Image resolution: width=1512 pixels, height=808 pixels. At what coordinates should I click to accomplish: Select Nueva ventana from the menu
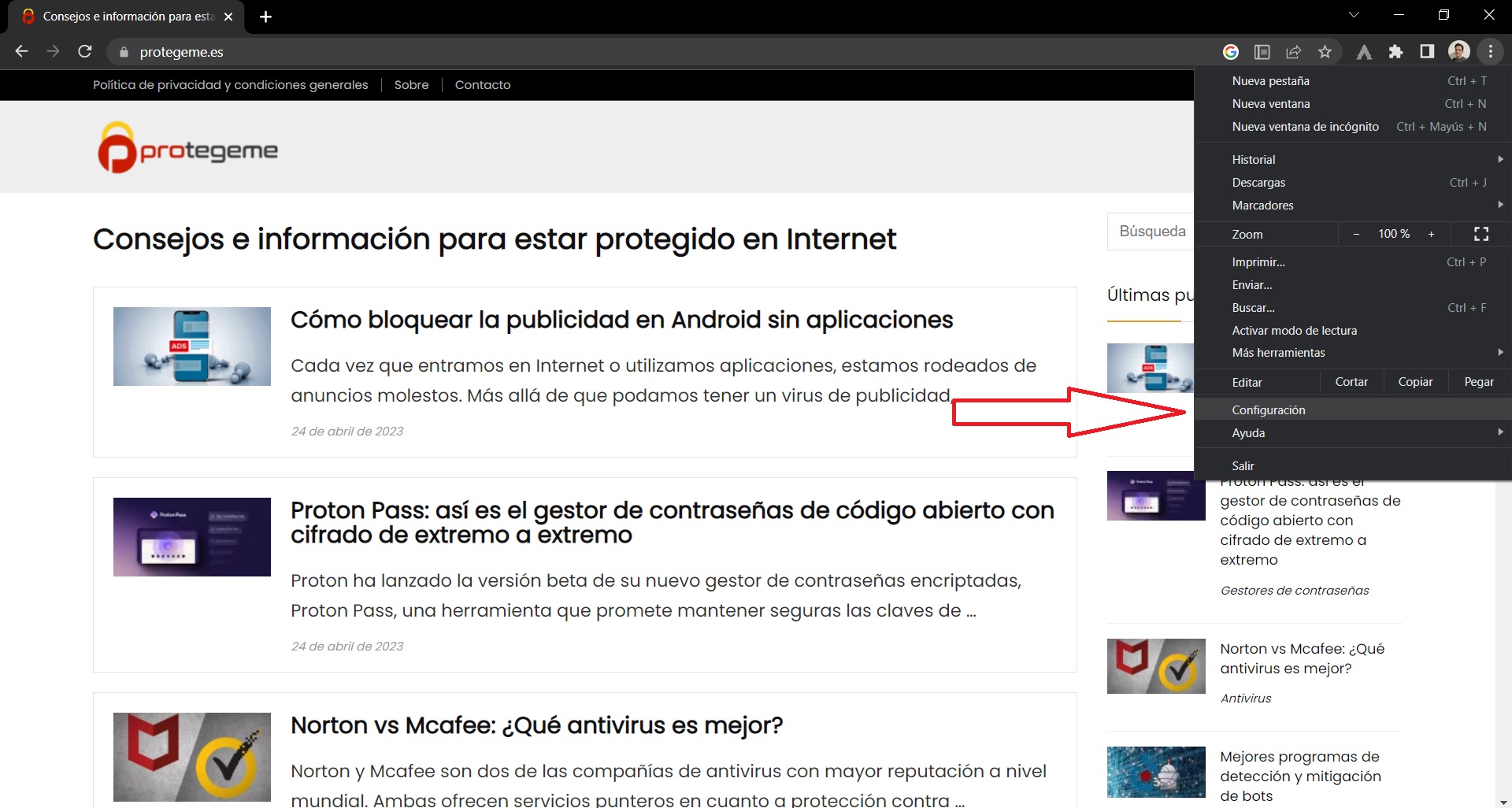[x=1353, y=104]
